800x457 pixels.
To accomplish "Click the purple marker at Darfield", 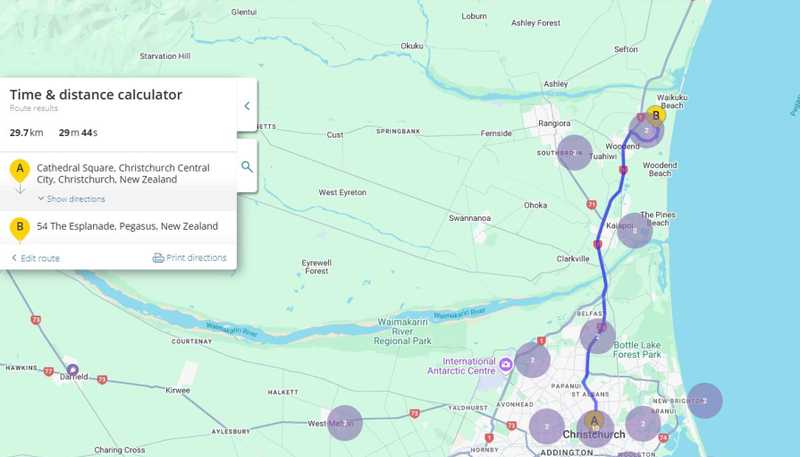I will pos(72,369).
